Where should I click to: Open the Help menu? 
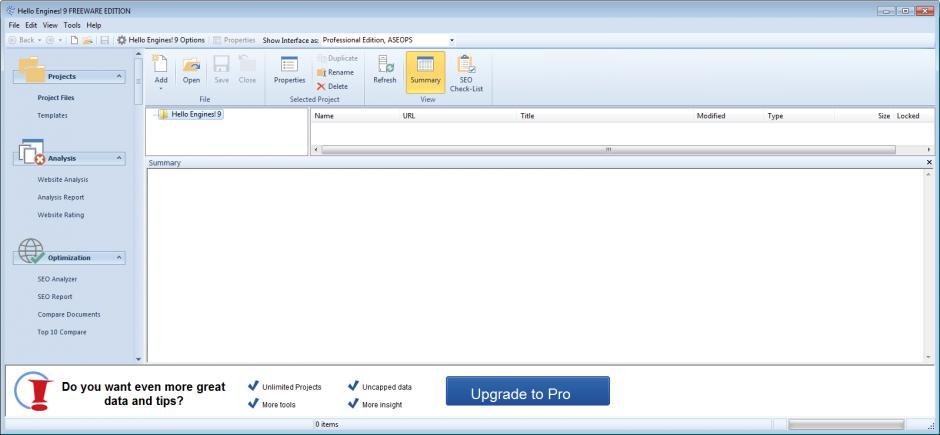click(94, 26)
